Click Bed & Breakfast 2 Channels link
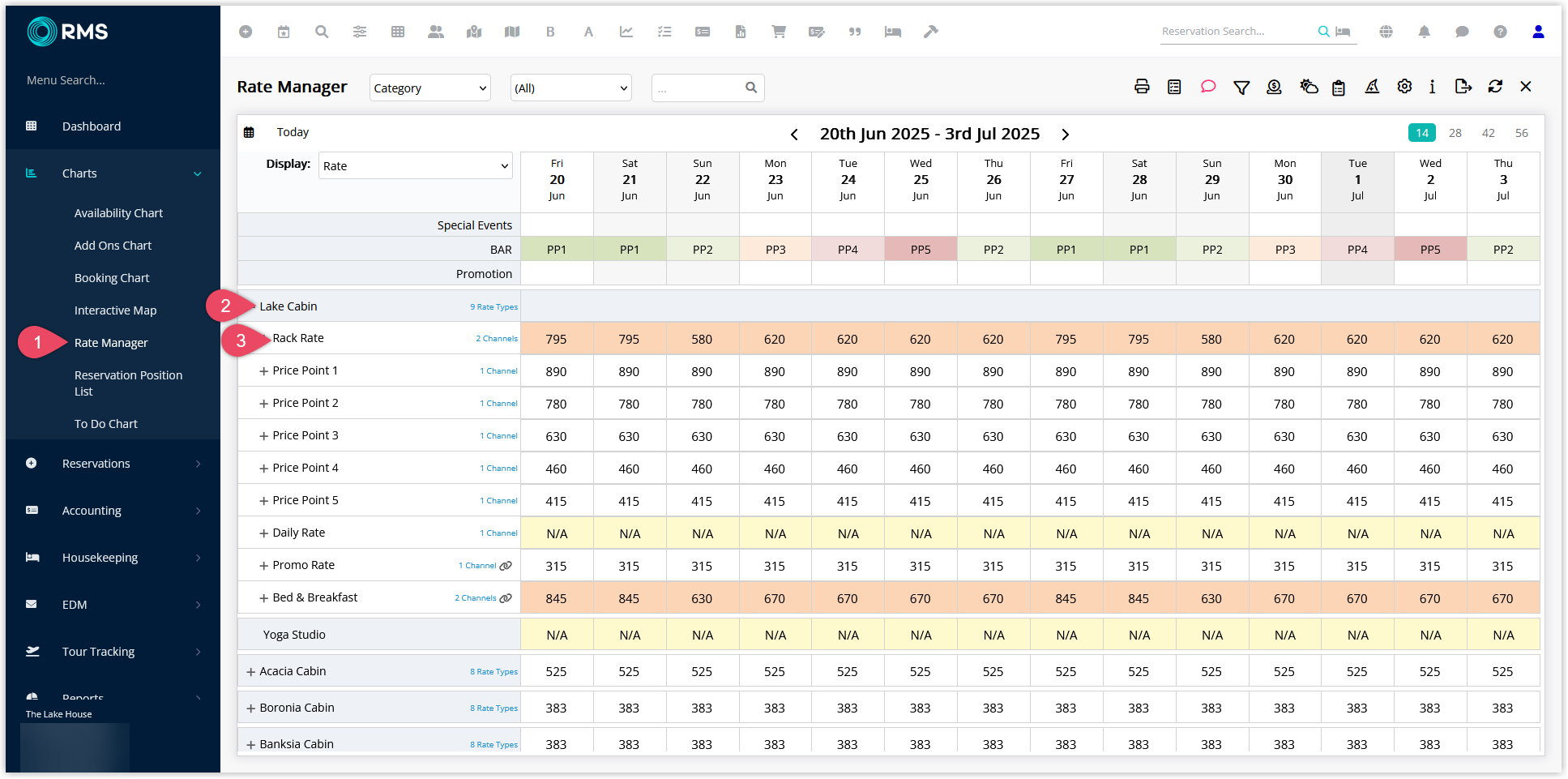 point(476,598)
